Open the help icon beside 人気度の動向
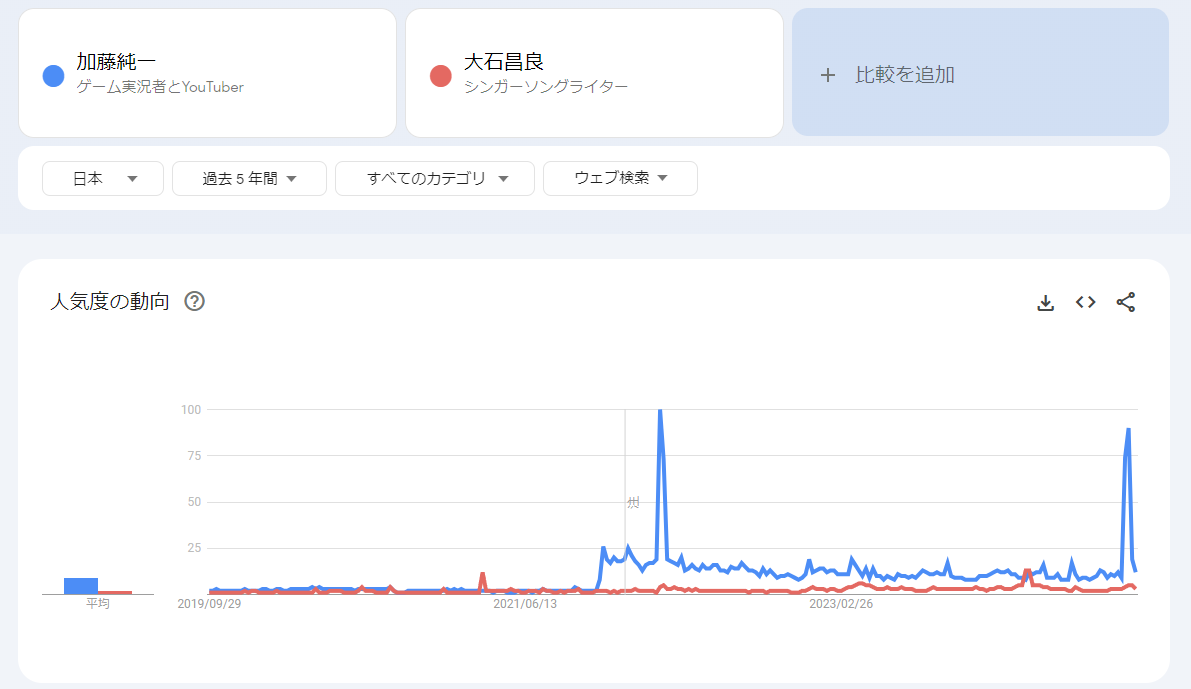1191x689 pixels. tap(195, 301)
